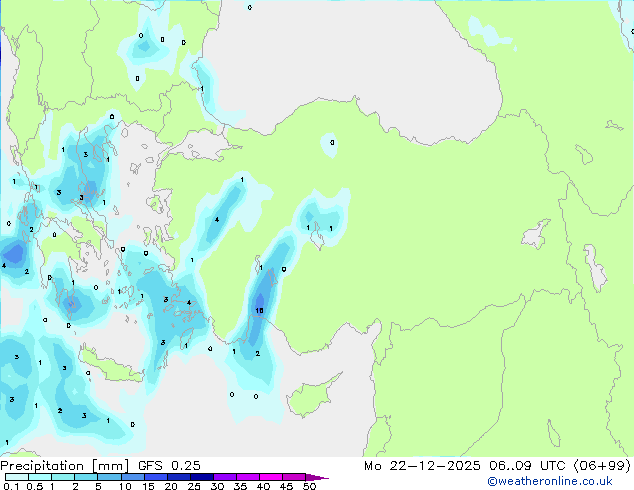Select the 5–10 mm legend color swatch
The height and width of the screenshot is (490, 634).
(x=110, y=477)
